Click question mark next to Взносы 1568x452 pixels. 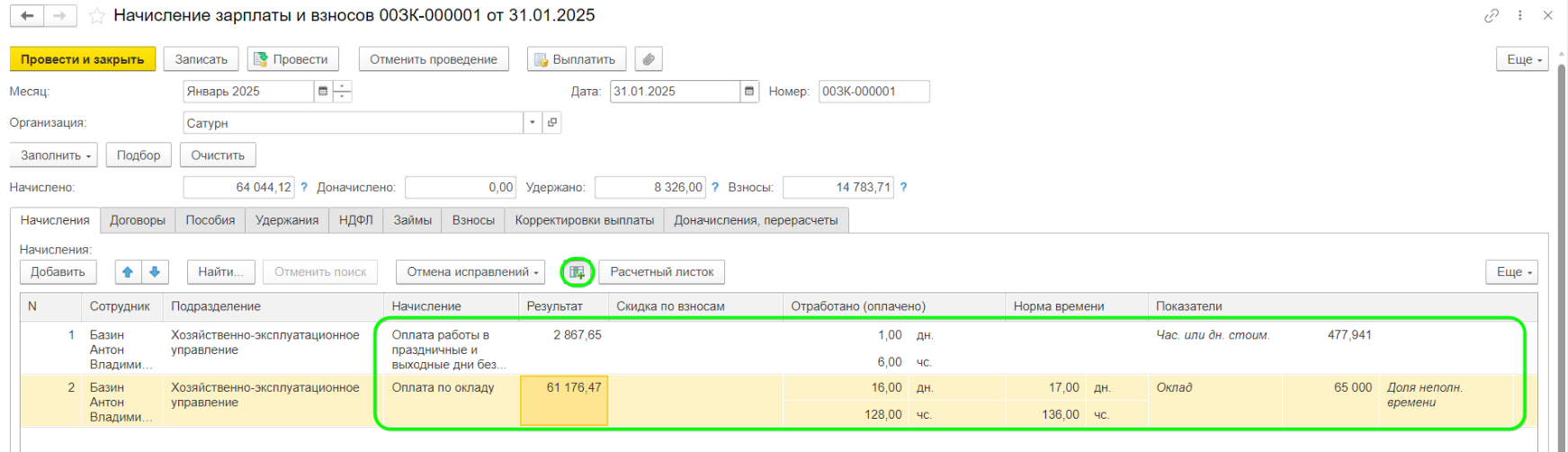click(x=903, y=188)
